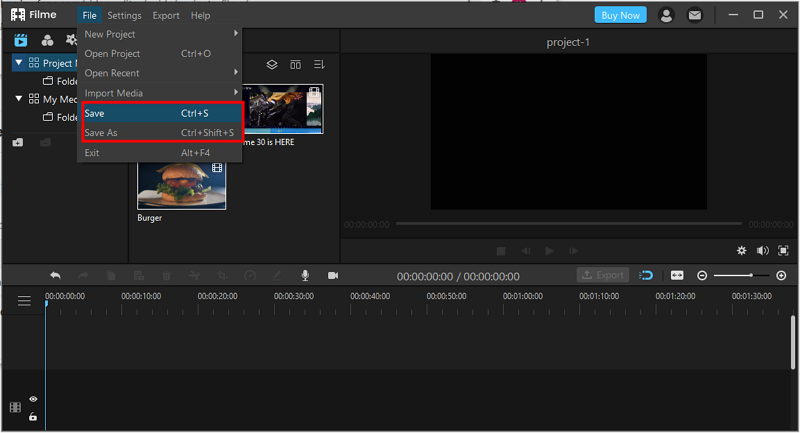Step to next frame button
Screen dimensions: 800x433
pyautogui.click(x=573, y=251)
